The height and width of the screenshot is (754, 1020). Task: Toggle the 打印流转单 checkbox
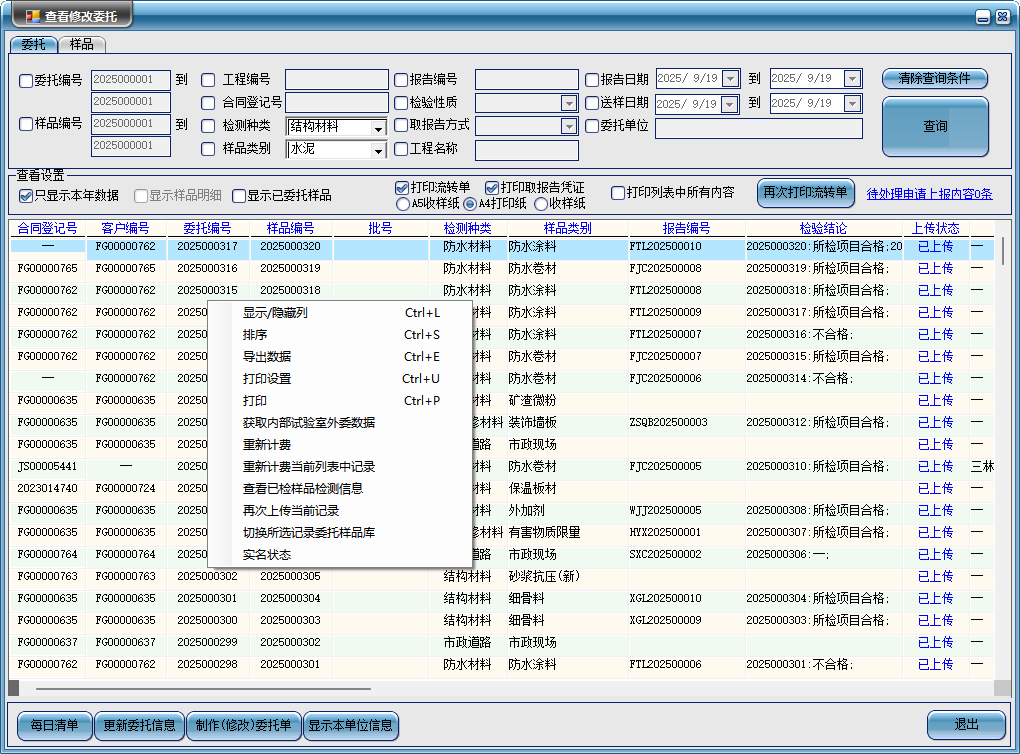[x=402, y=187]
